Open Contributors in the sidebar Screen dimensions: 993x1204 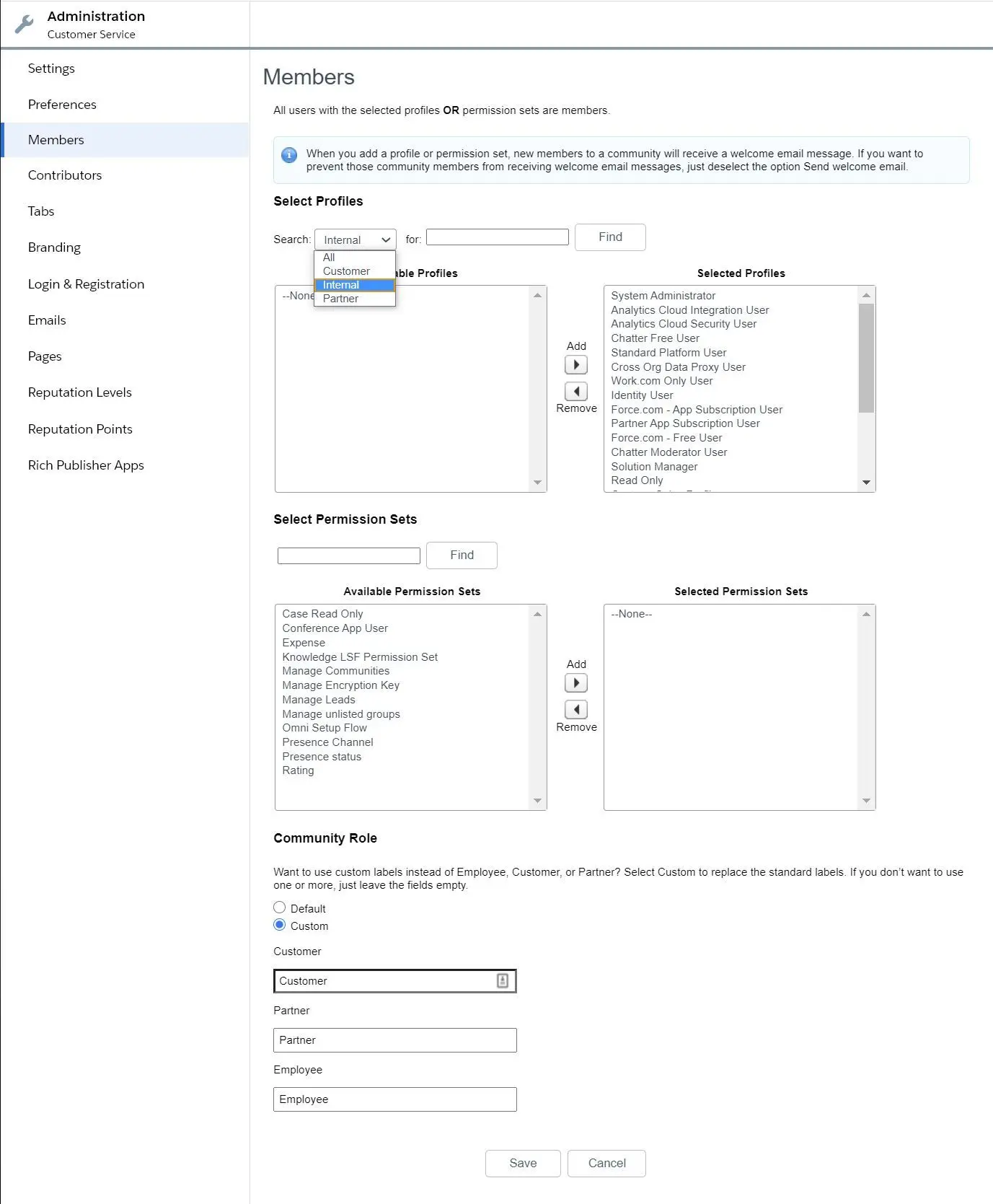65,175
